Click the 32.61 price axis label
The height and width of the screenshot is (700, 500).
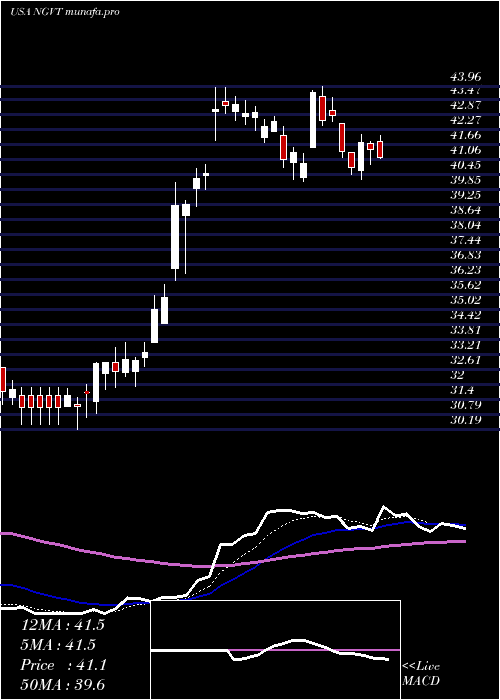click(465, 360)
